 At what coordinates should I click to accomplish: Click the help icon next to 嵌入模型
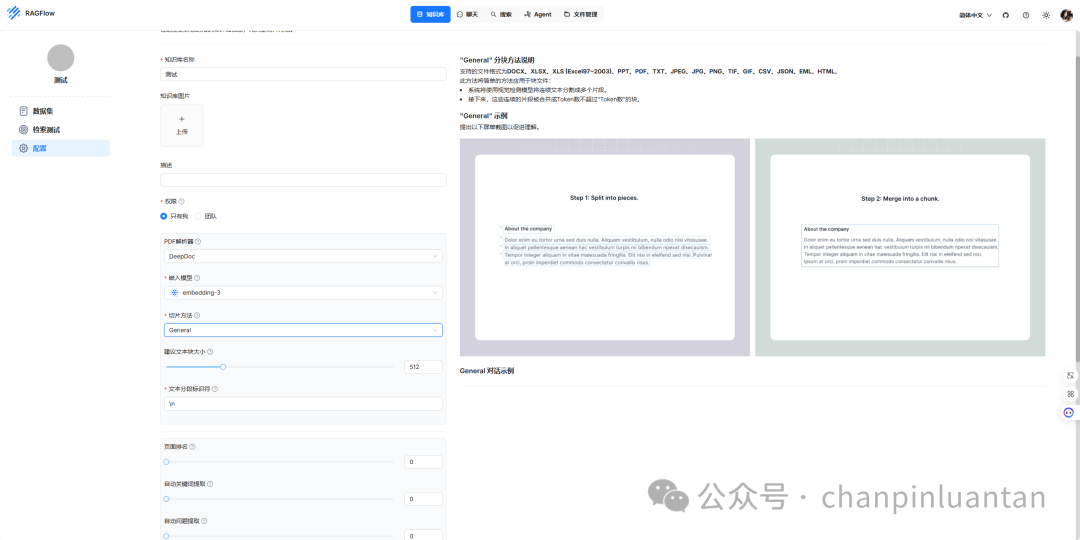(x=197, y=278)
